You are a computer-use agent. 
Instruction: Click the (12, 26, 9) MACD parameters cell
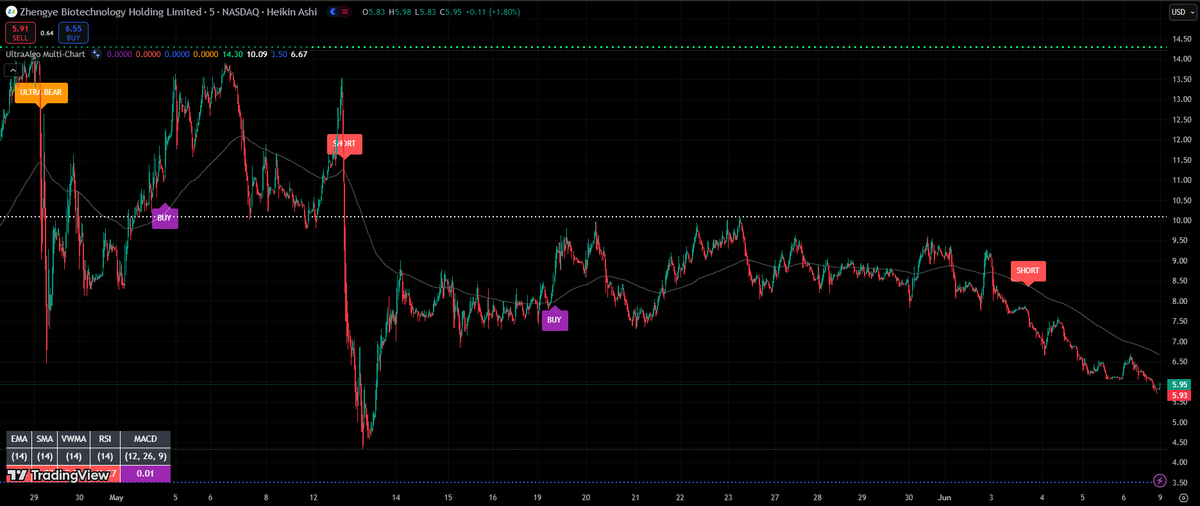[x=145, y=455]
